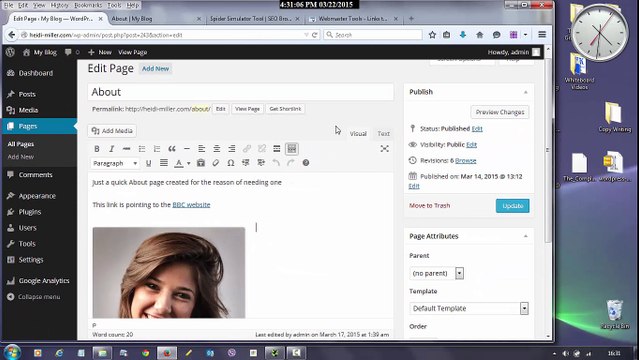This screenshot has width=639, height=360.
Task: Click the View Page permalink button
Action: pos(247,109)
